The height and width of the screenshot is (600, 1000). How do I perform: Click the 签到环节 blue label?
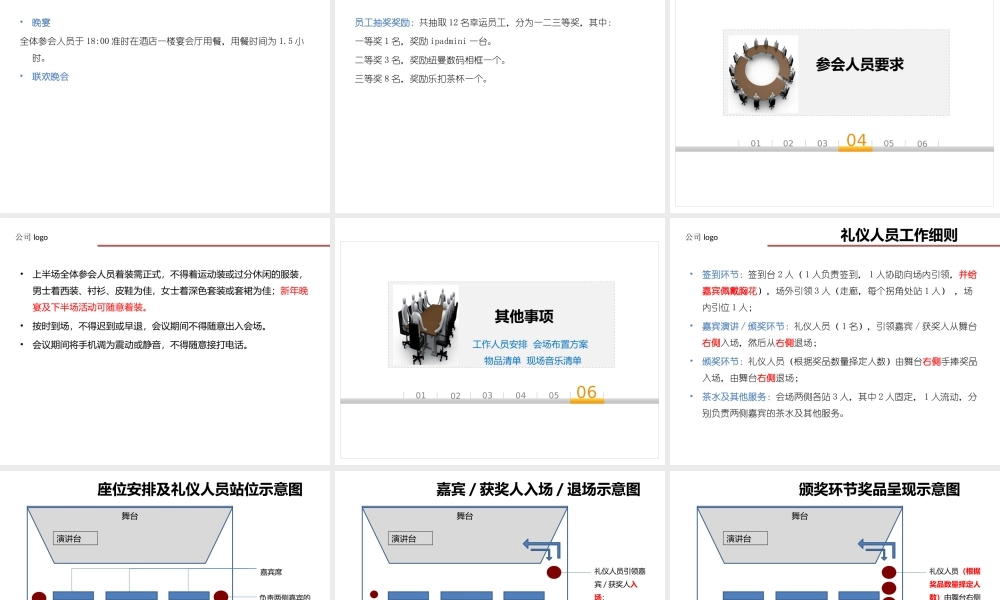[x=721, y=275]
